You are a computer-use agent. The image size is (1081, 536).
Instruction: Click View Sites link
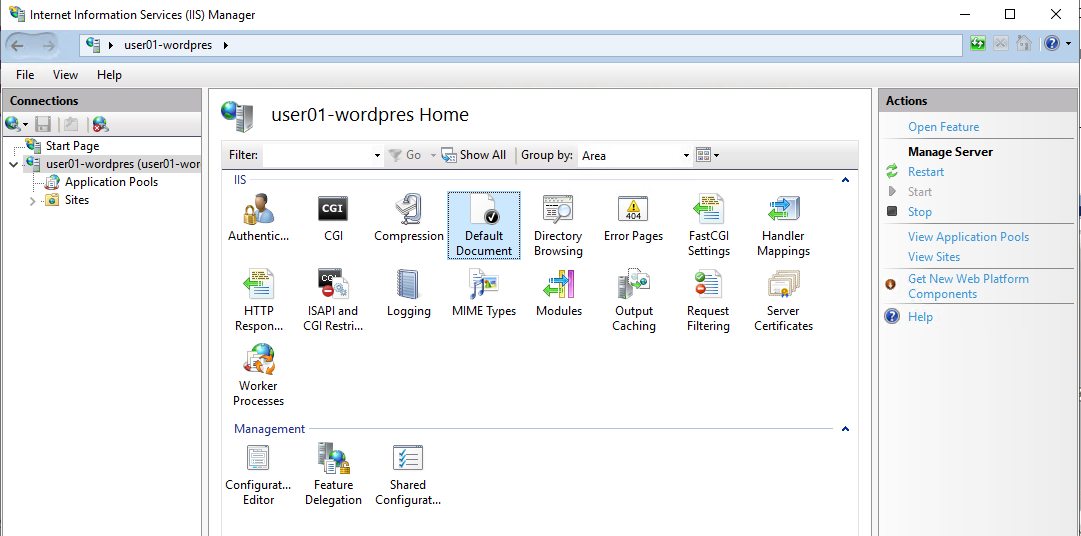pyautogui.click(x=933, y=257)
